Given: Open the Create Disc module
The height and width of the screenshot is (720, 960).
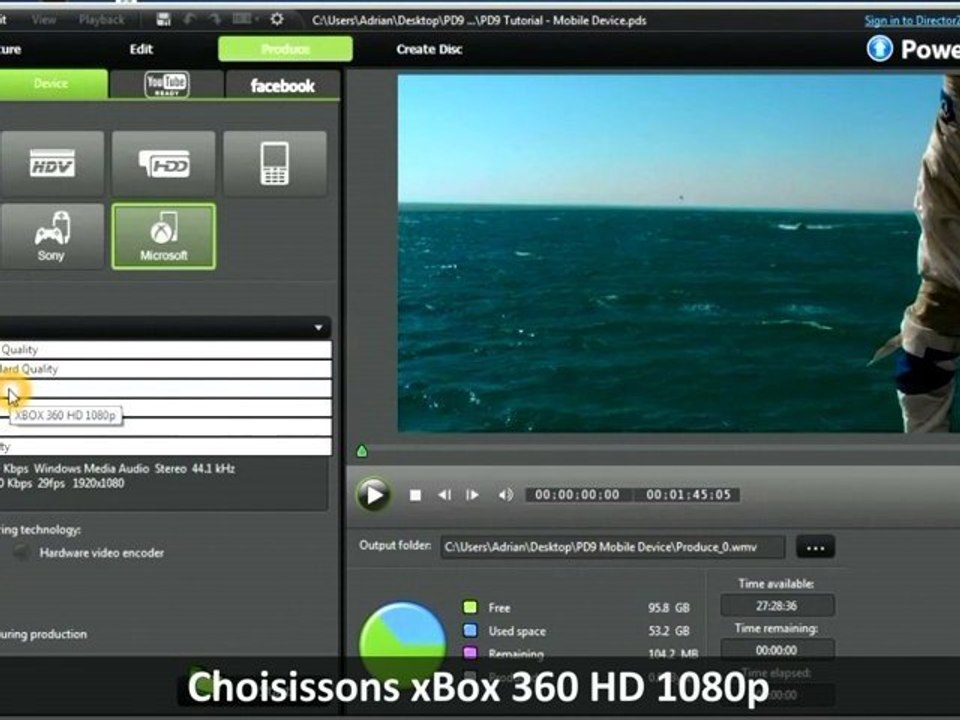Looking at the screenshot, I should pyautogui.click(x=429, y=49).
